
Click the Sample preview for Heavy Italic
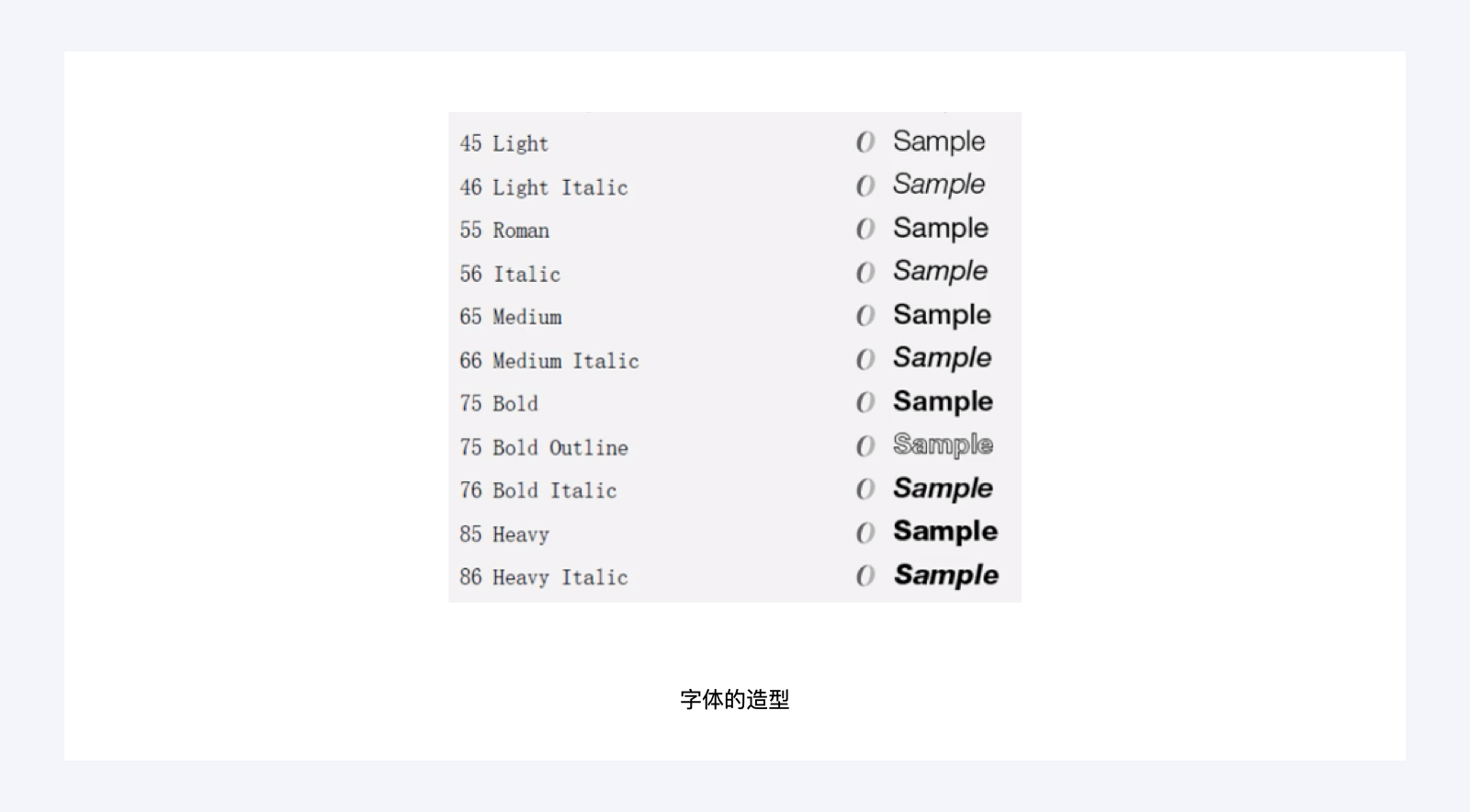click(x=945, y=575)
